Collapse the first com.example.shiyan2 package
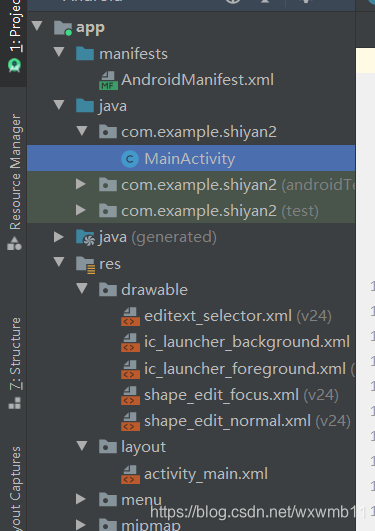 (82, 131)
